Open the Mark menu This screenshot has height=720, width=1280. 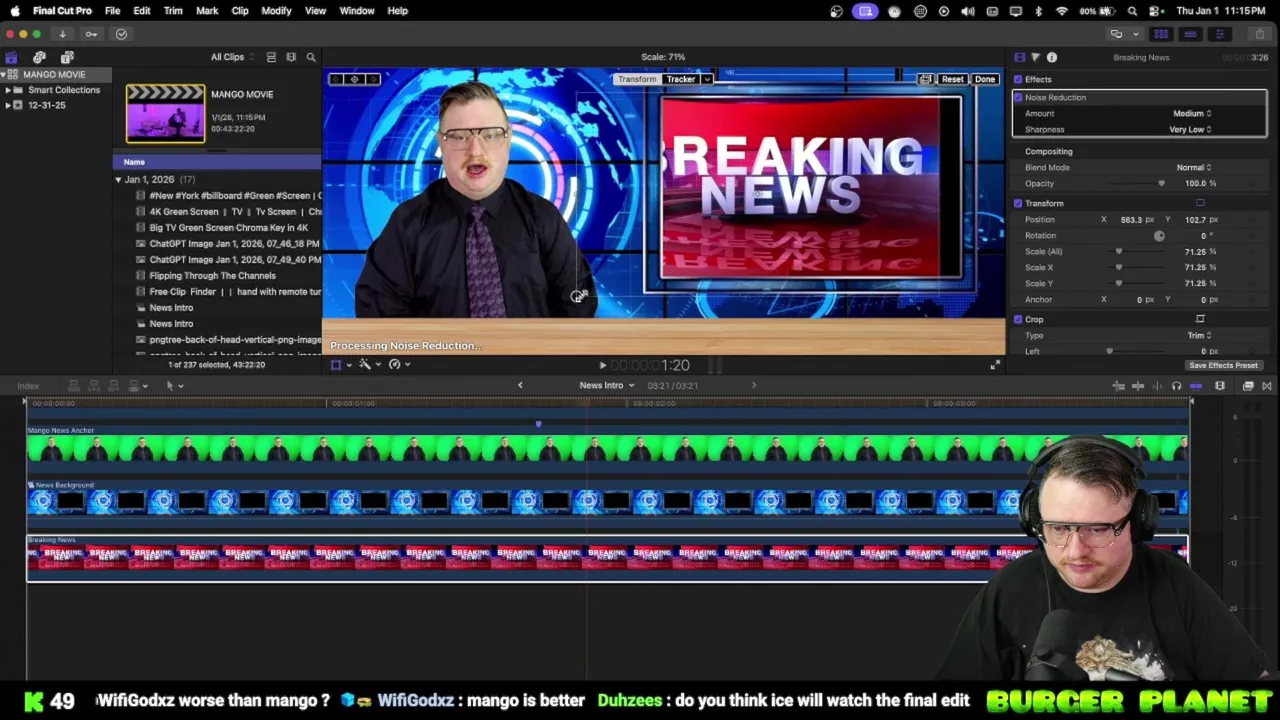[x=207, y=11]
